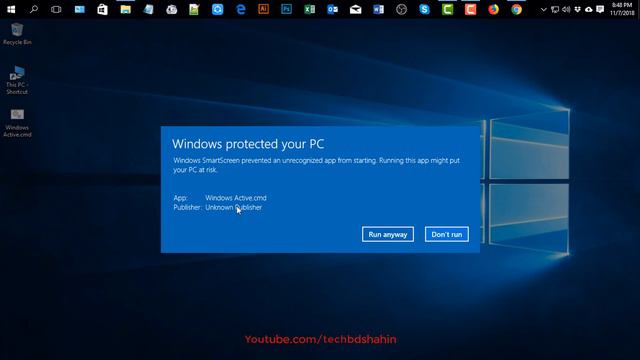
Task: Open the Mail app envelope icon
Action: point(356,9)
